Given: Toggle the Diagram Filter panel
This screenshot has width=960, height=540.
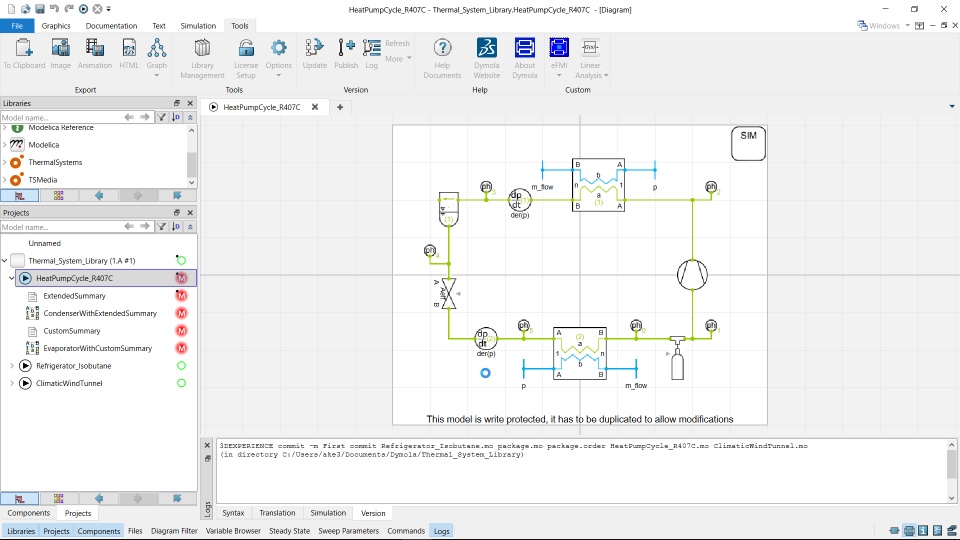Looking at the screenshot, I should [174, 531].
